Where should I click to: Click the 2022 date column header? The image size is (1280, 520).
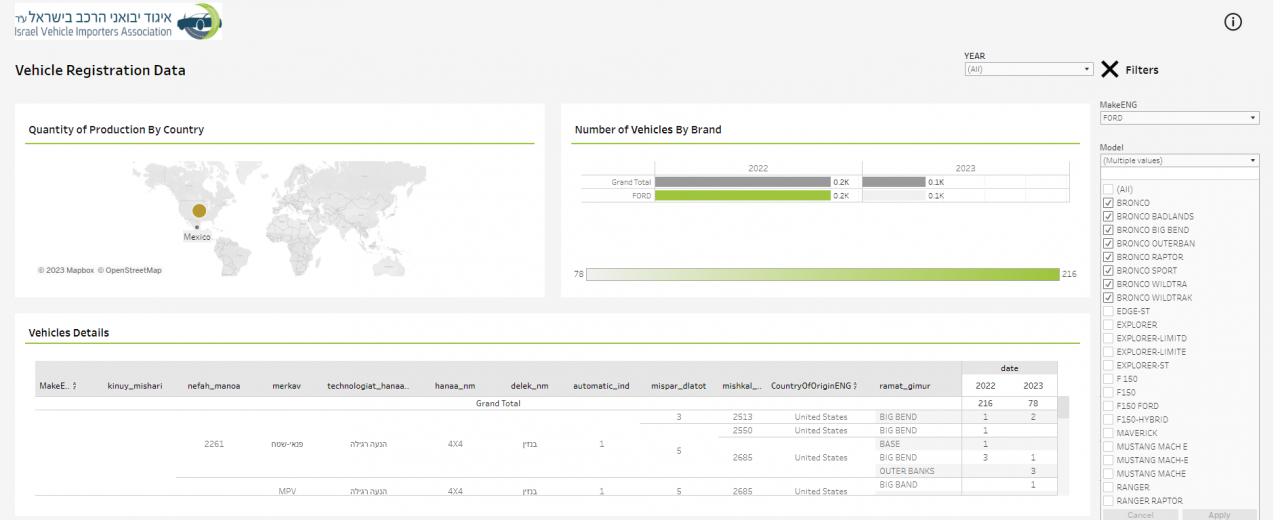coord(985,386)
